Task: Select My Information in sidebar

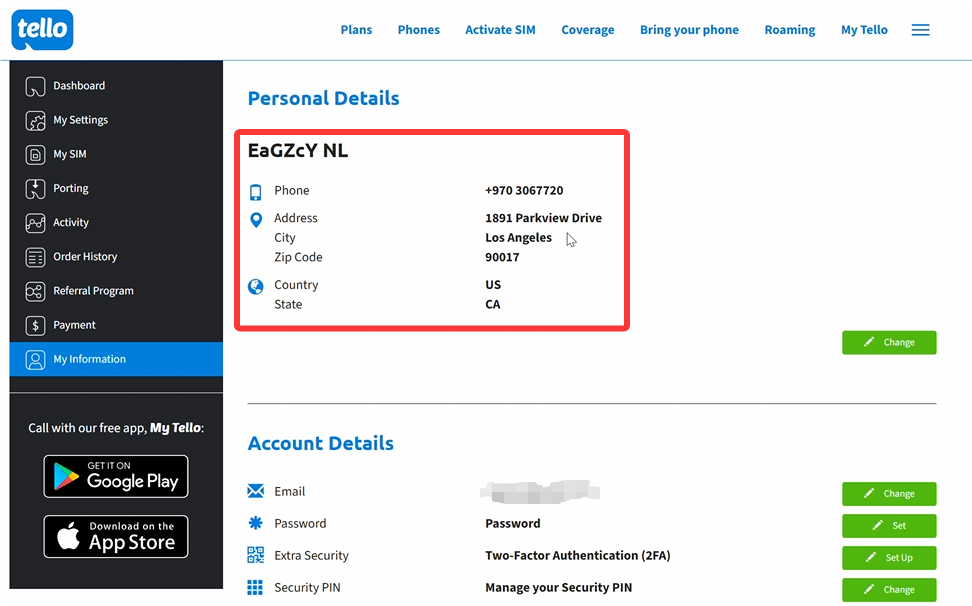Action: tap(89, 359)
